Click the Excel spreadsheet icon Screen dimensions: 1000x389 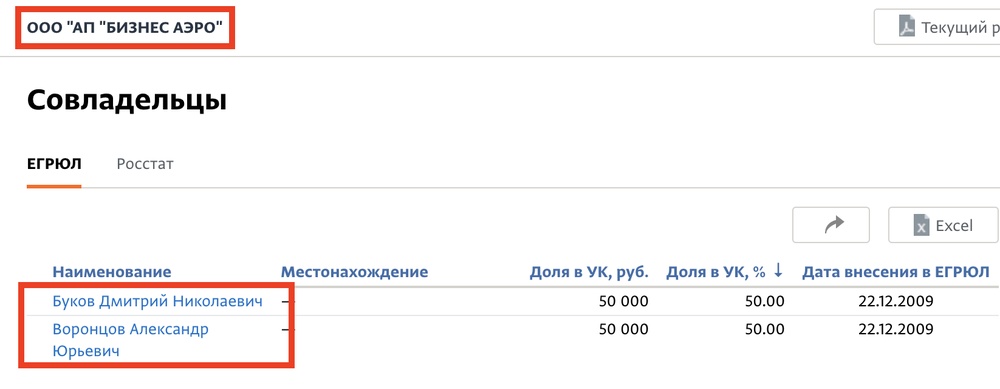[920, 226]
